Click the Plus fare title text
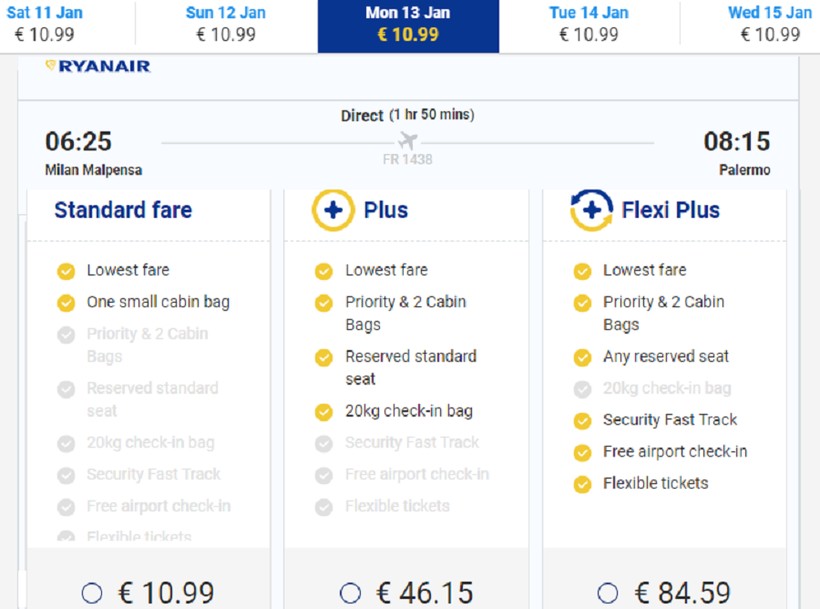820x609 pixels. tap(386, 210)
